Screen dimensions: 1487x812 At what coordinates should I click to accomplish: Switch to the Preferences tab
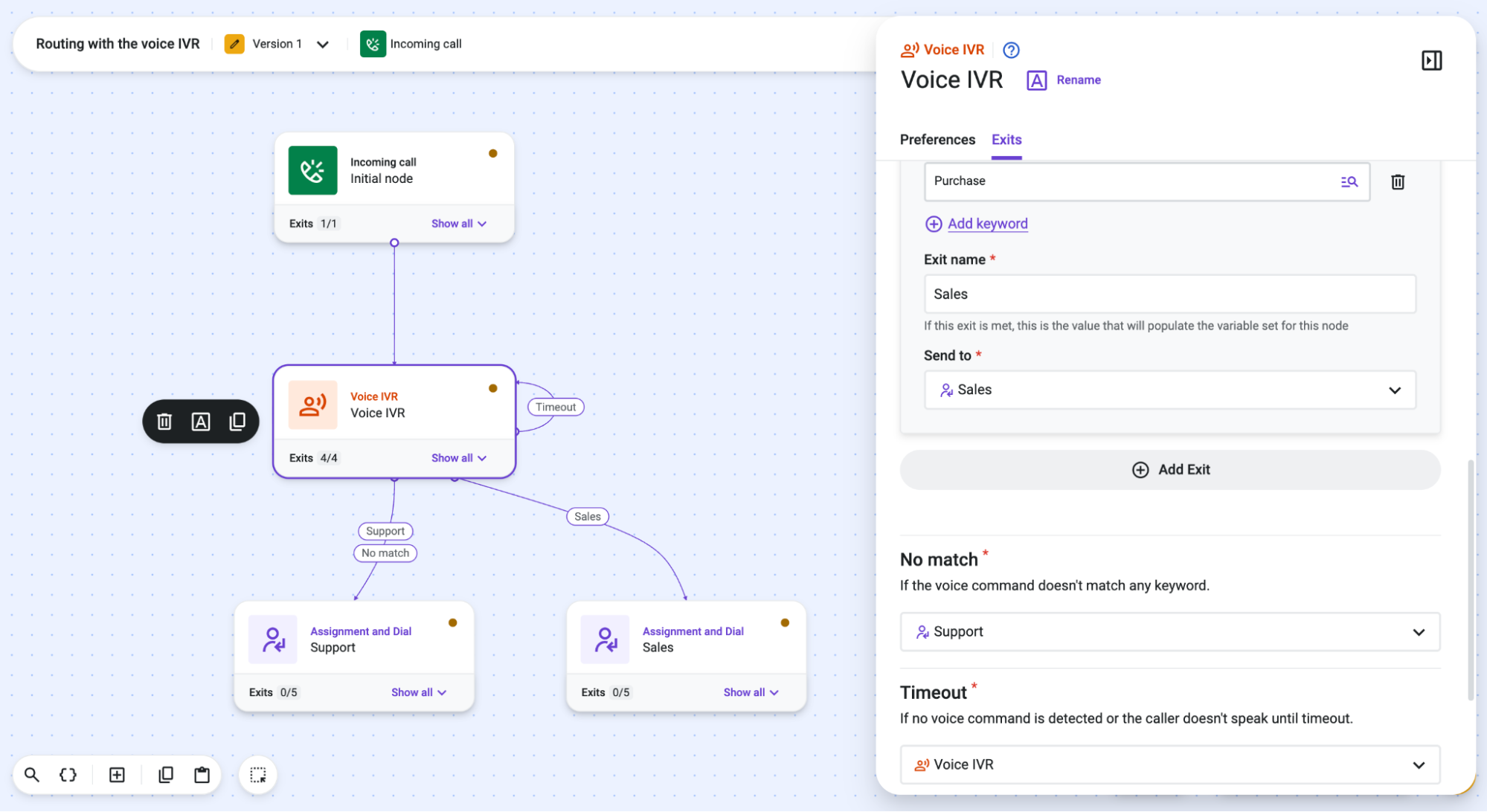937,140
